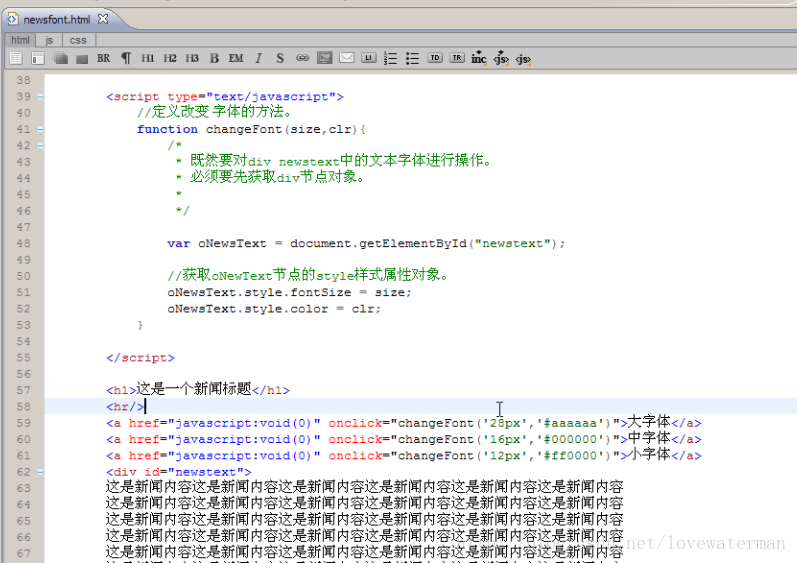Insert a numbered ordered list
The height and width of the screenshot is (563, 797).
(390, 58)
